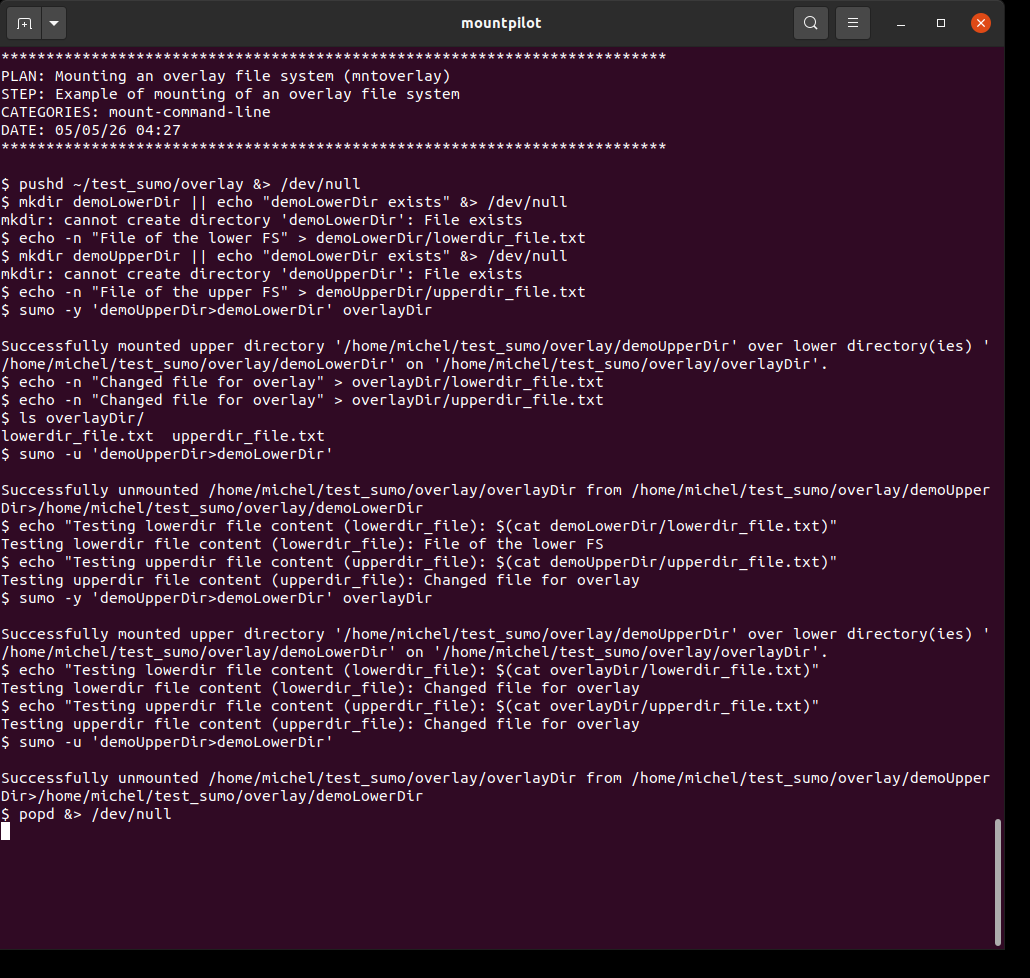Image resolution: width=1030 pixels, height=978 pixels.
Task: Close the mountpilot terminal window
Action: pos(981,24)
